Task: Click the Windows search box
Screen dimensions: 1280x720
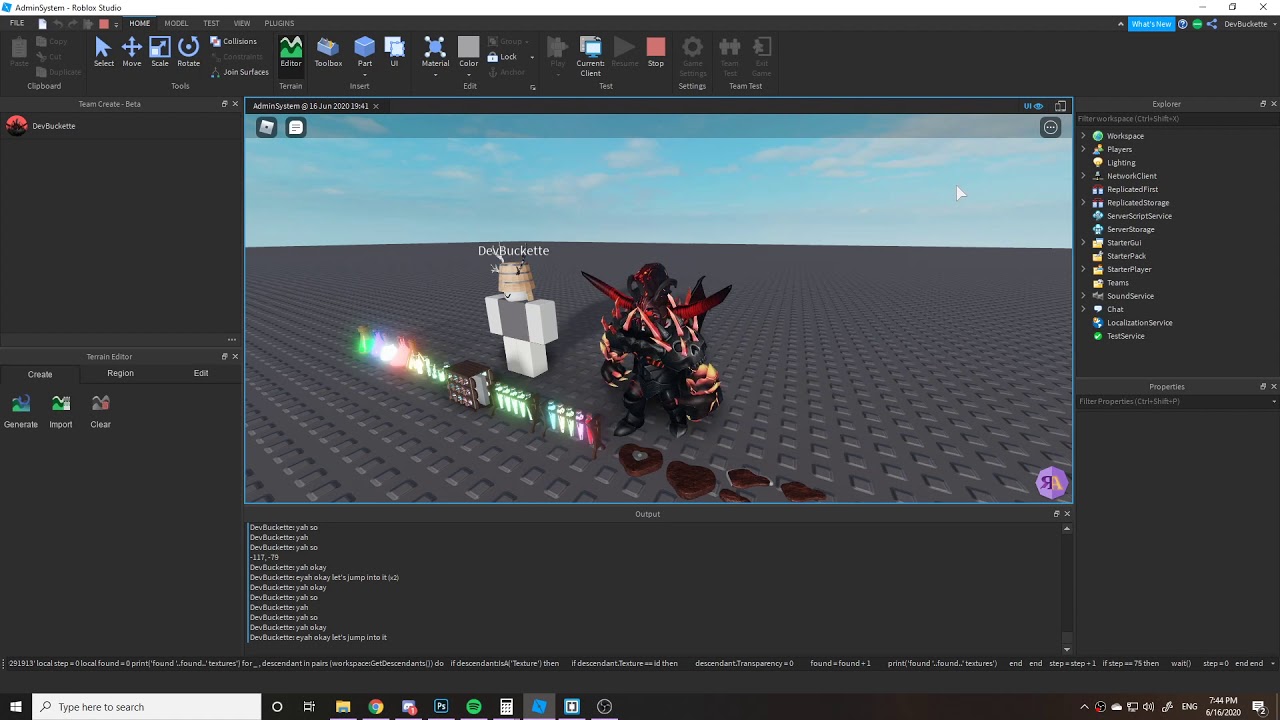Action: pos(146,707)
